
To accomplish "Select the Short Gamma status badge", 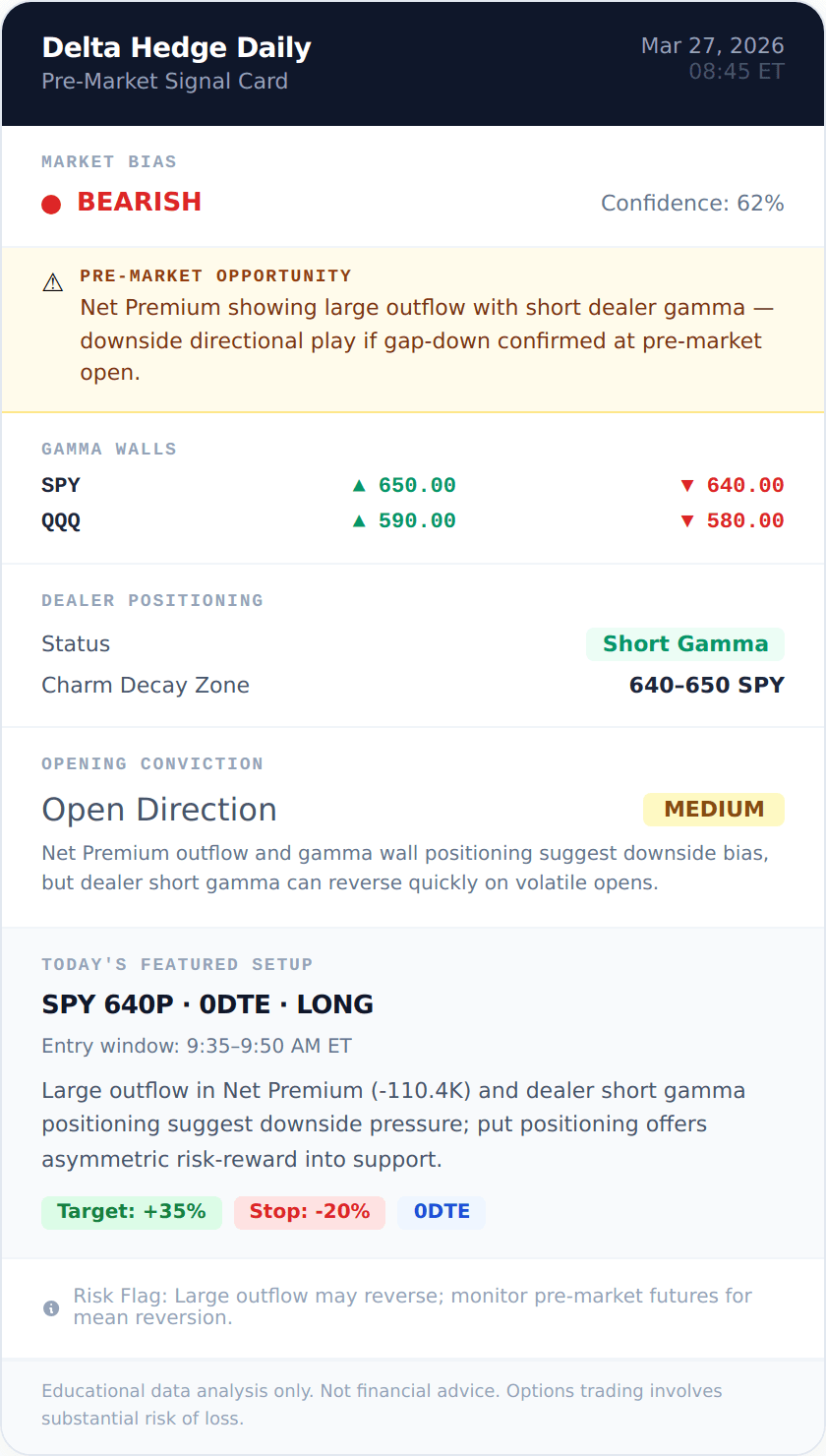I will click(684, 644).
